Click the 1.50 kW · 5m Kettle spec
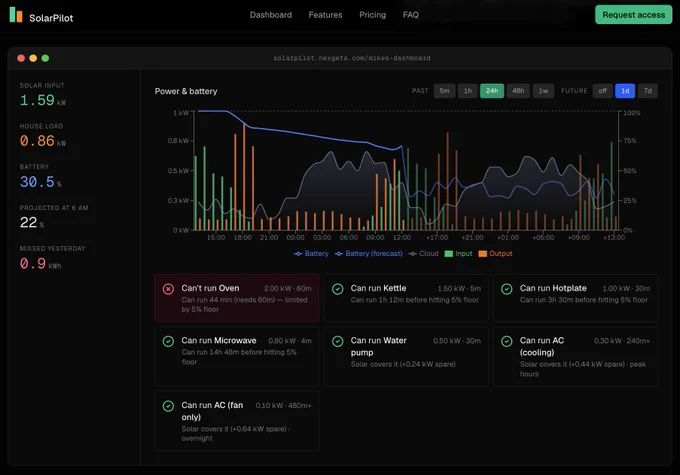The width and height of the screenshot is (680, 475). (x=459, y=288)
